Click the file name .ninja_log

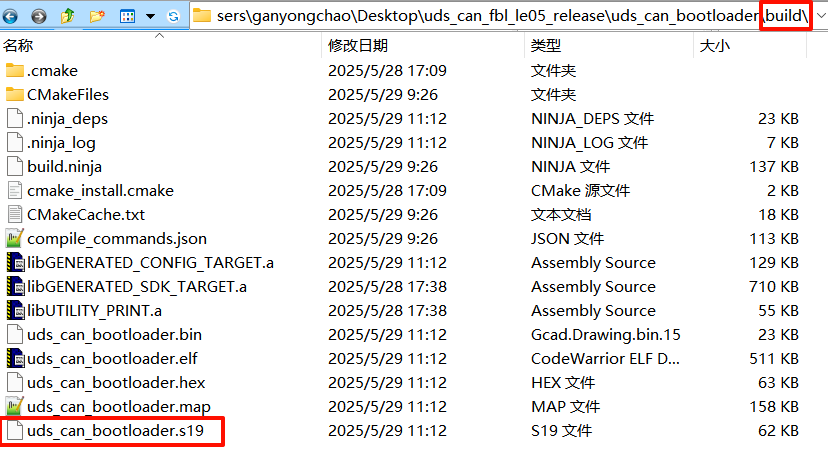click(61, 143)
